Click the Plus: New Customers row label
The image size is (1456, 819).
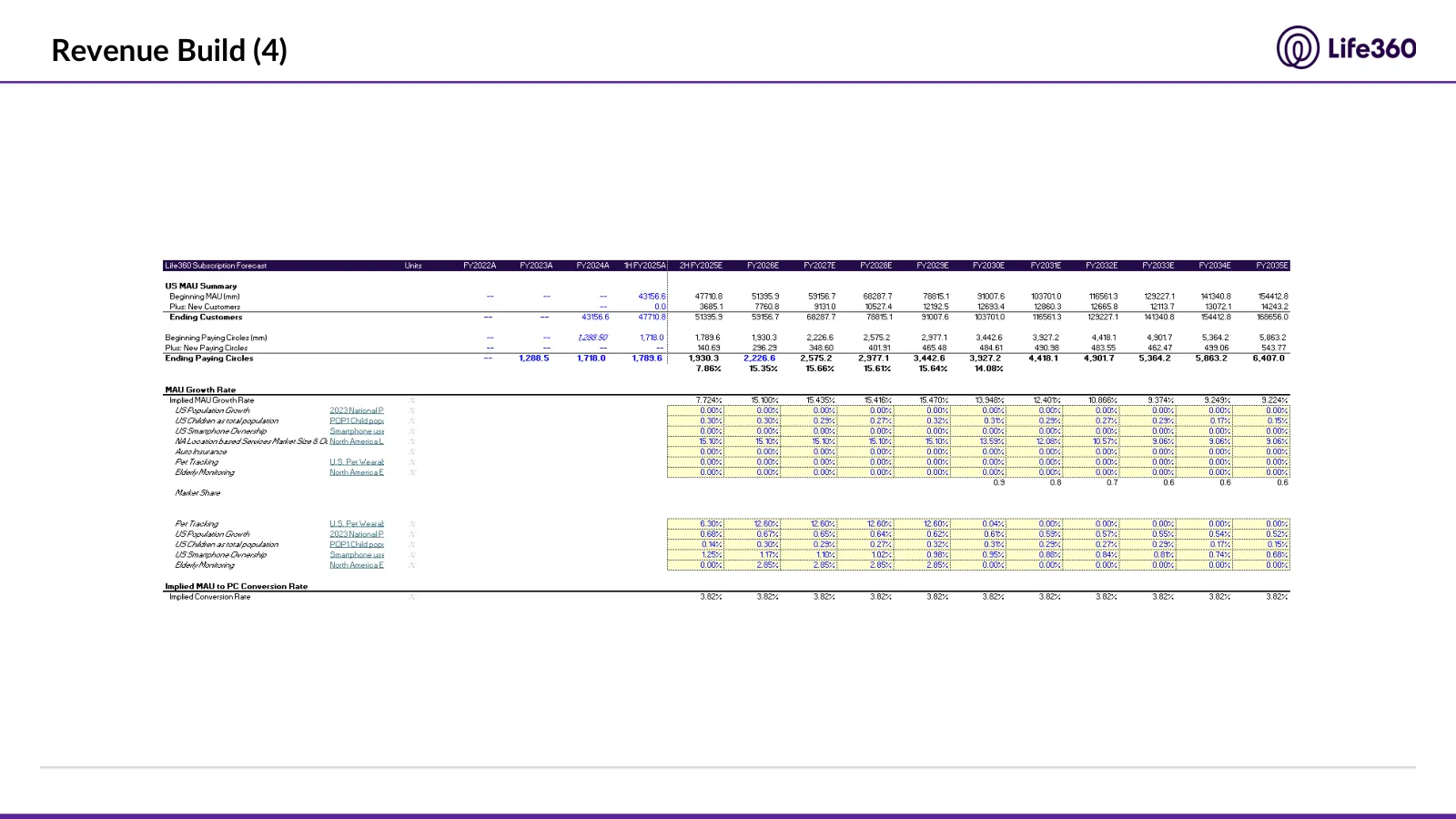(205, 307)
